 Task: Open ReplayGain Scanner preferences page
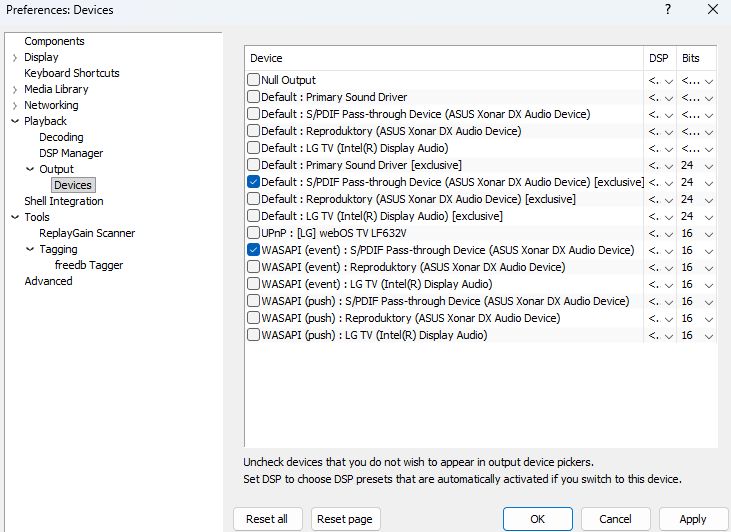click(x=87, y=233)
